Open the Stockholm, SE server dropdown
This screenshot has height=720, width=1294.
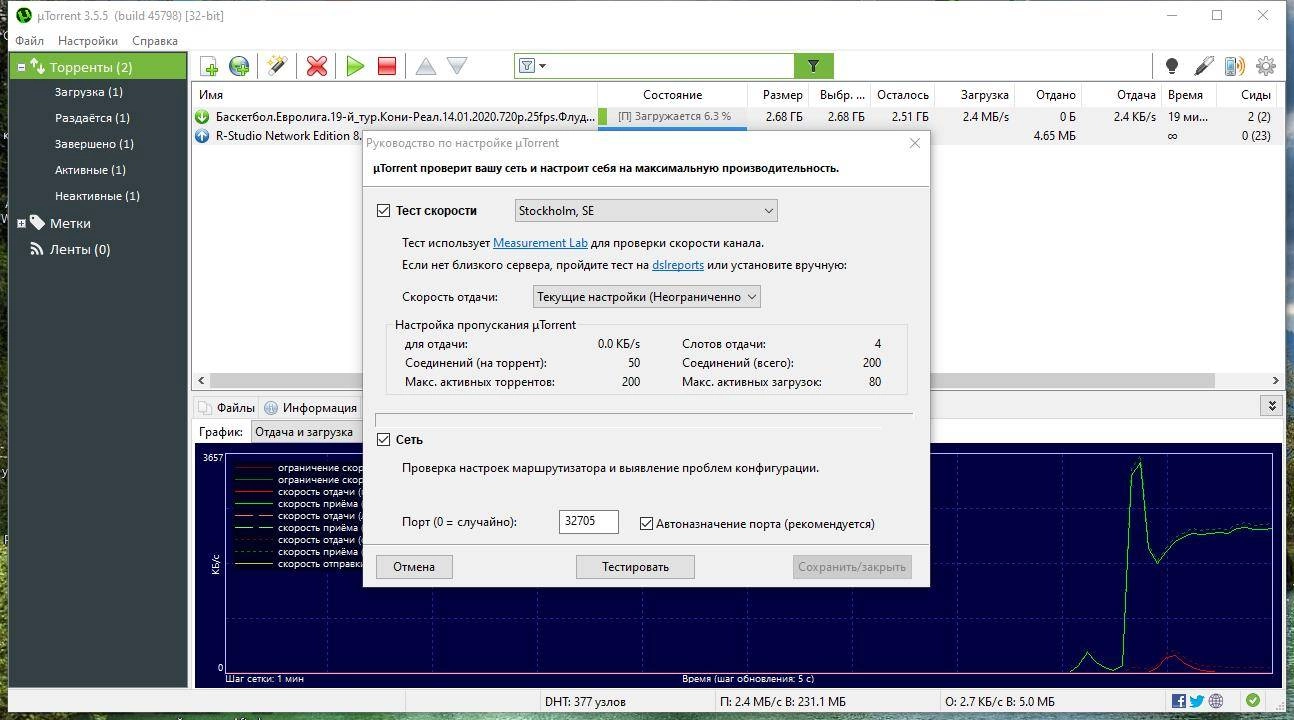(x=646, y=211)
